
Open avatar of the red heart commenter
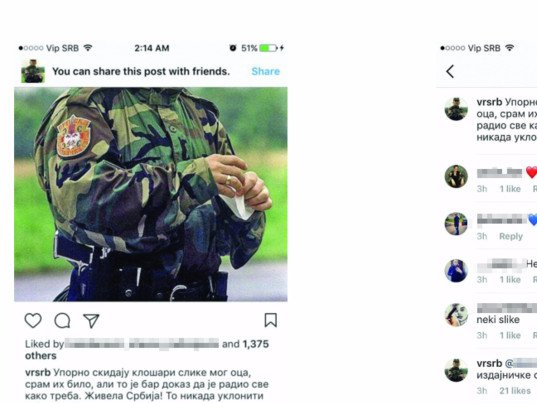[456, 176]
